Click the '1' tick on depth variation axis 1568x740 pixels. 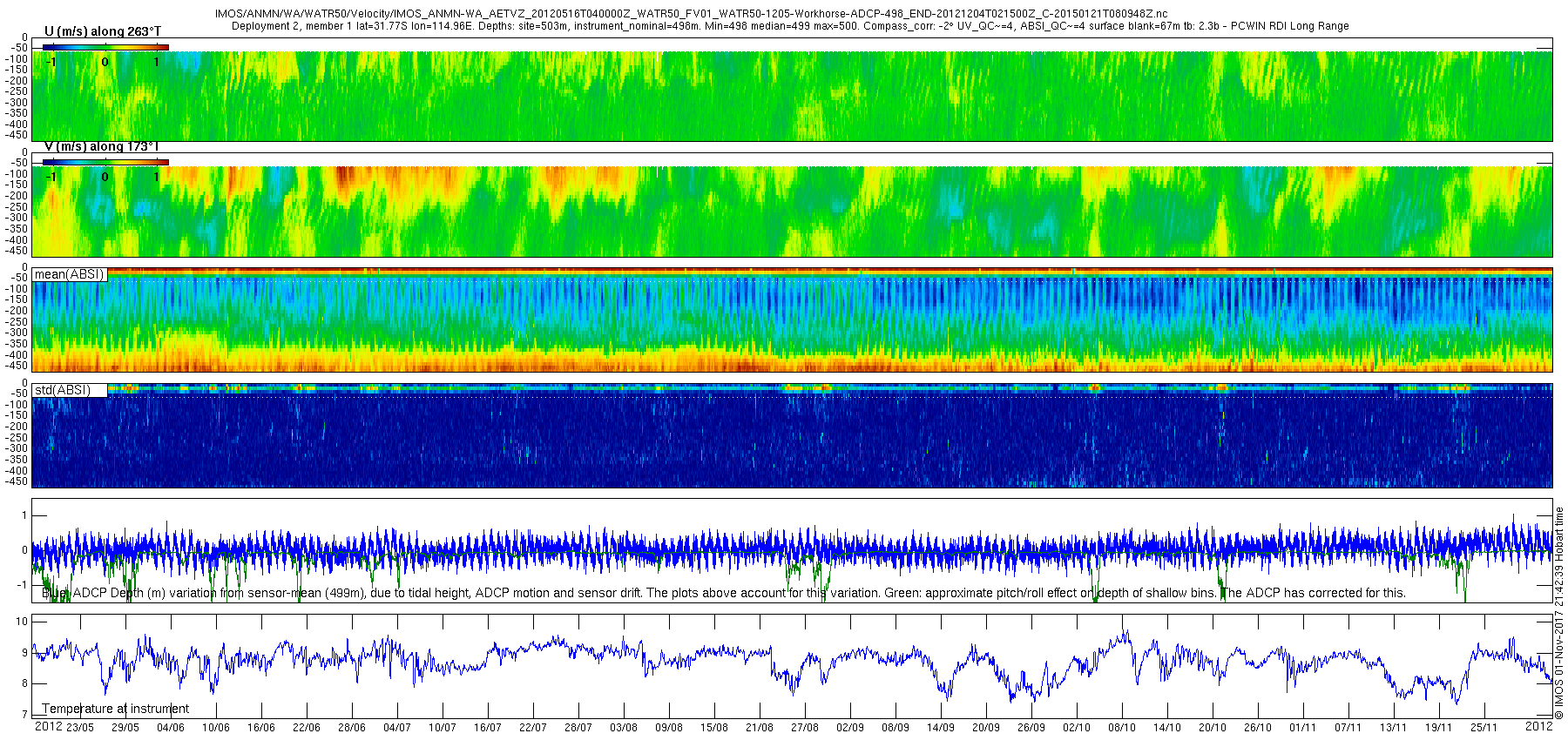click(x=25, y=516)
